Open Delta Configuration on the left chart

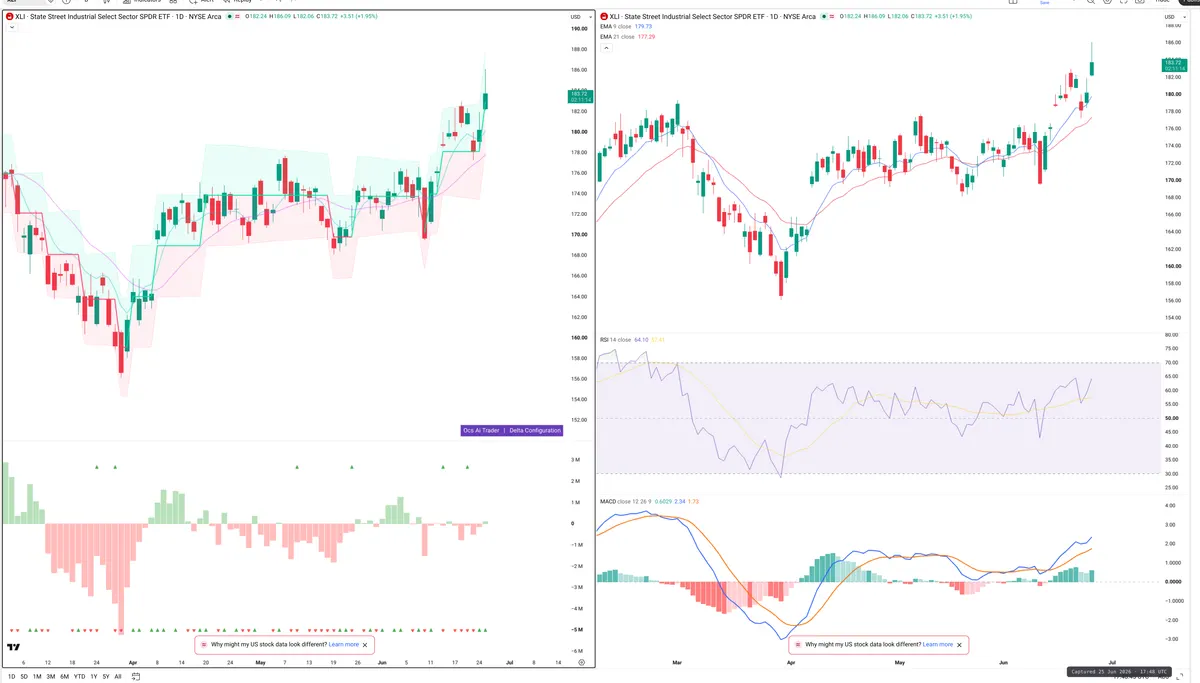click(x=535, y=430)
